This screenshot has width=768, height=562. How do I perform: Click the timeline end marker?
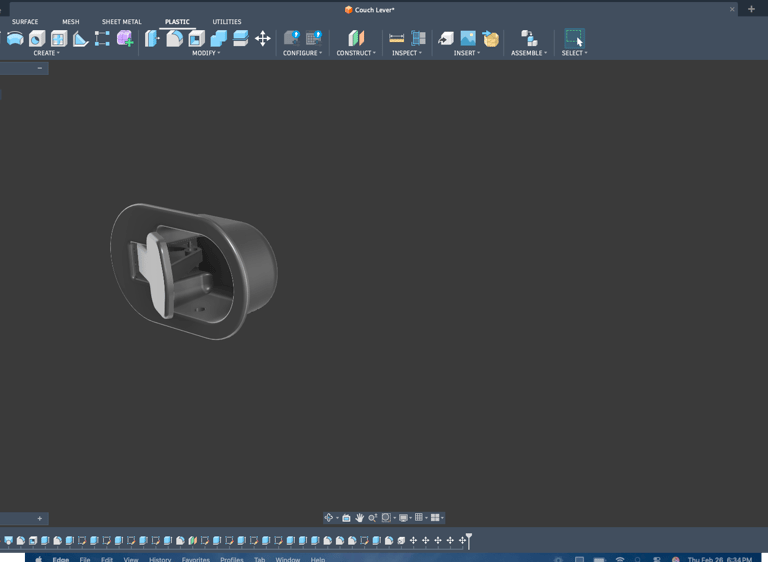(x=468, y=539)
